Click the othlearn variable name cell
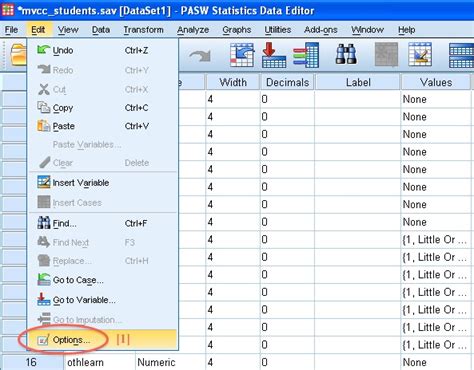 click(x=100, y=362)
